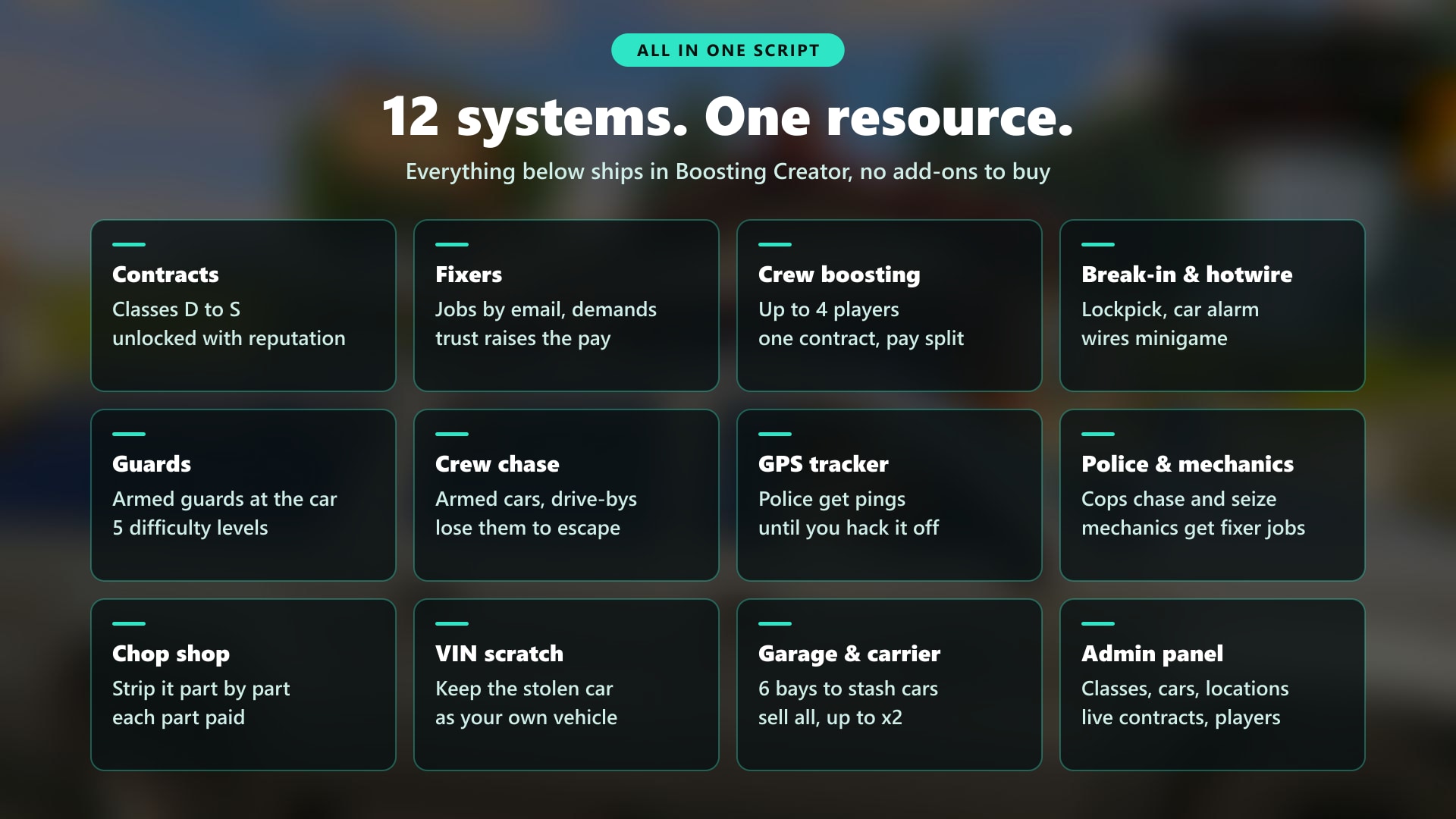The image size is (1456, 819).
Task: Select the Police & mechanics heading
Action: point(1188,464)
